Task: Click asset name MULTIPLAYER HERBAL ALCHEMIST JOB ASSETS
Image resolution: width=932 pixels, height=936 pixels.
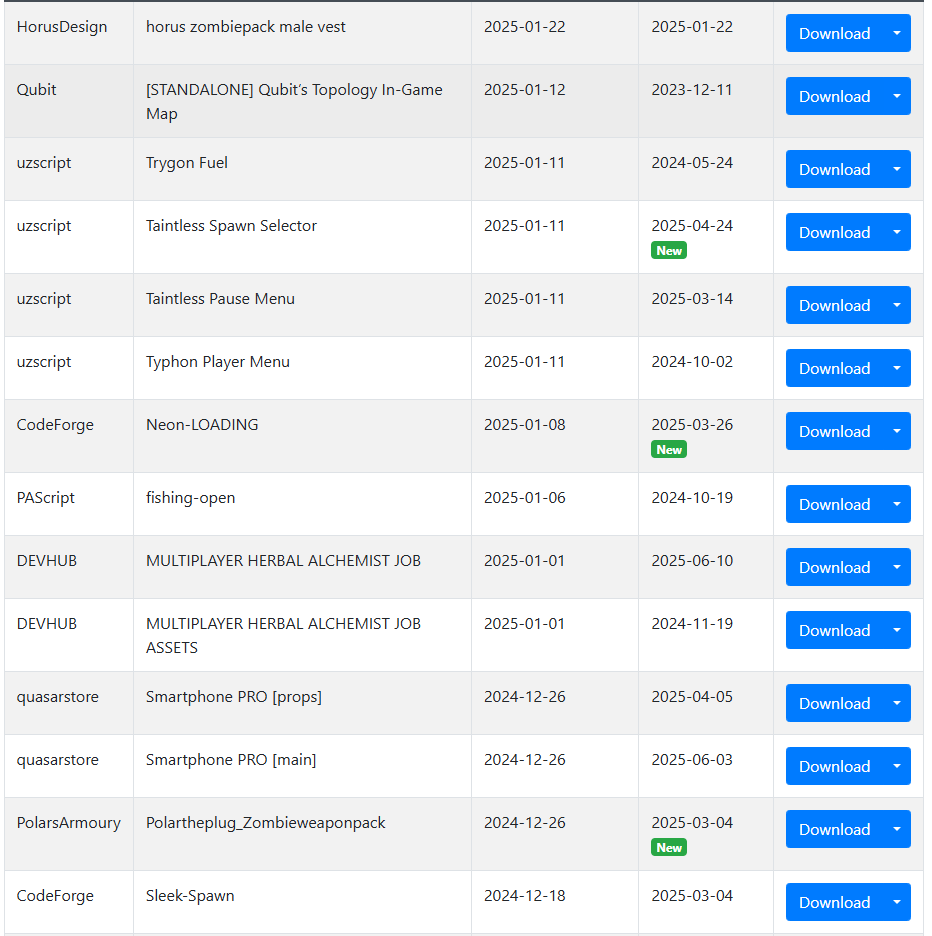Action: [284, 636]
